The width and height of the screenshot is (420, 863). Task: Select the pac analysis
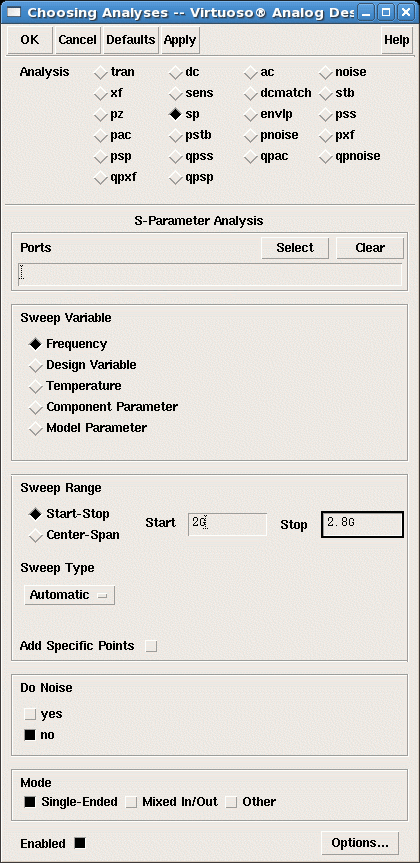click(x=100, y=136)
